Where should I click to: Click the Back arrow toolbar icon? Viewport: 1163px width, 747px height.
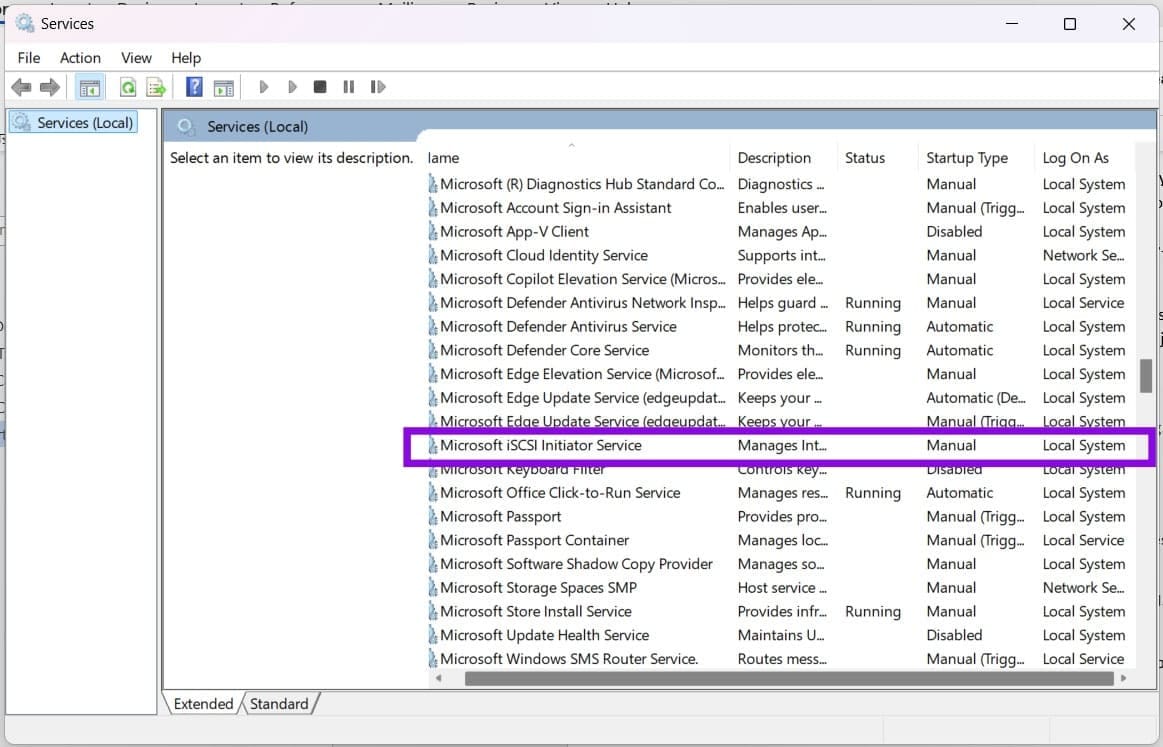click(22, 88)
